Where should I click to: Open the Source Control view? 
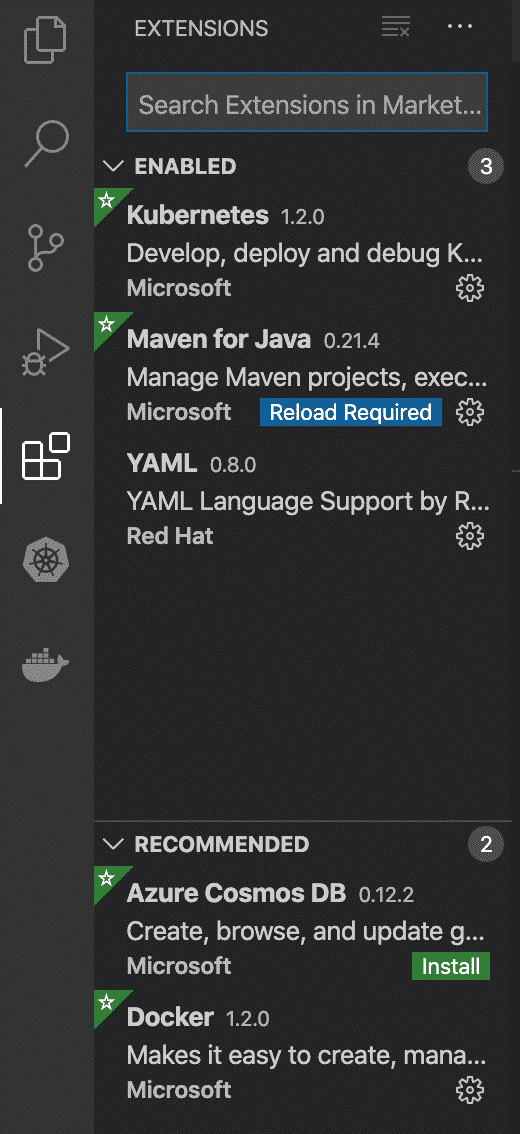(x=46, y=248)
